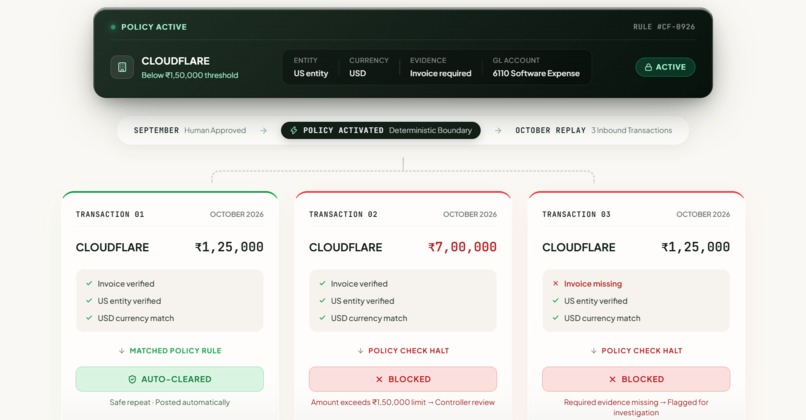
Task: Click the US entity value under ENTITY
Action: click(310, 74)
